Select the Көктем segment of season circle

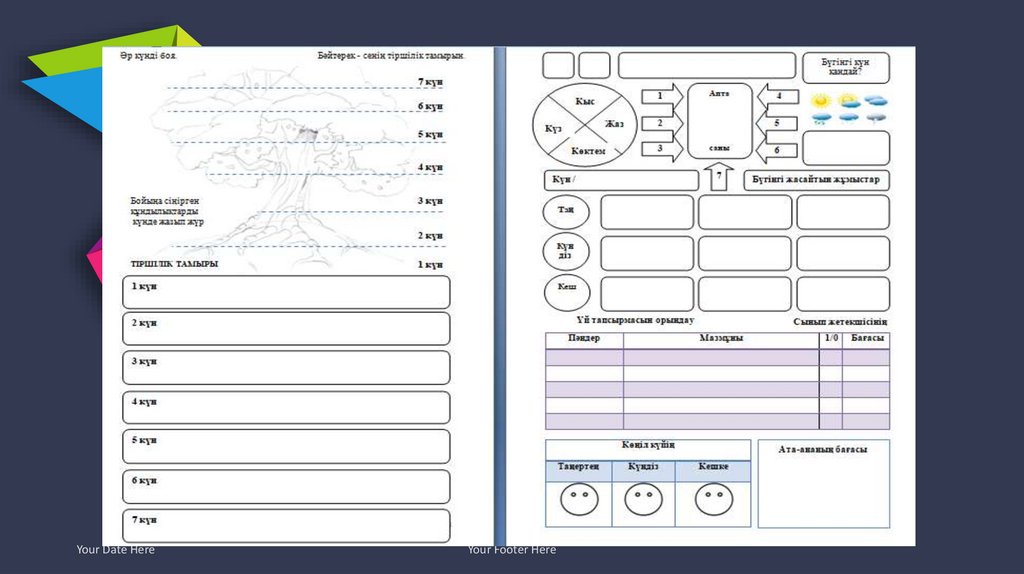point(587,149)
